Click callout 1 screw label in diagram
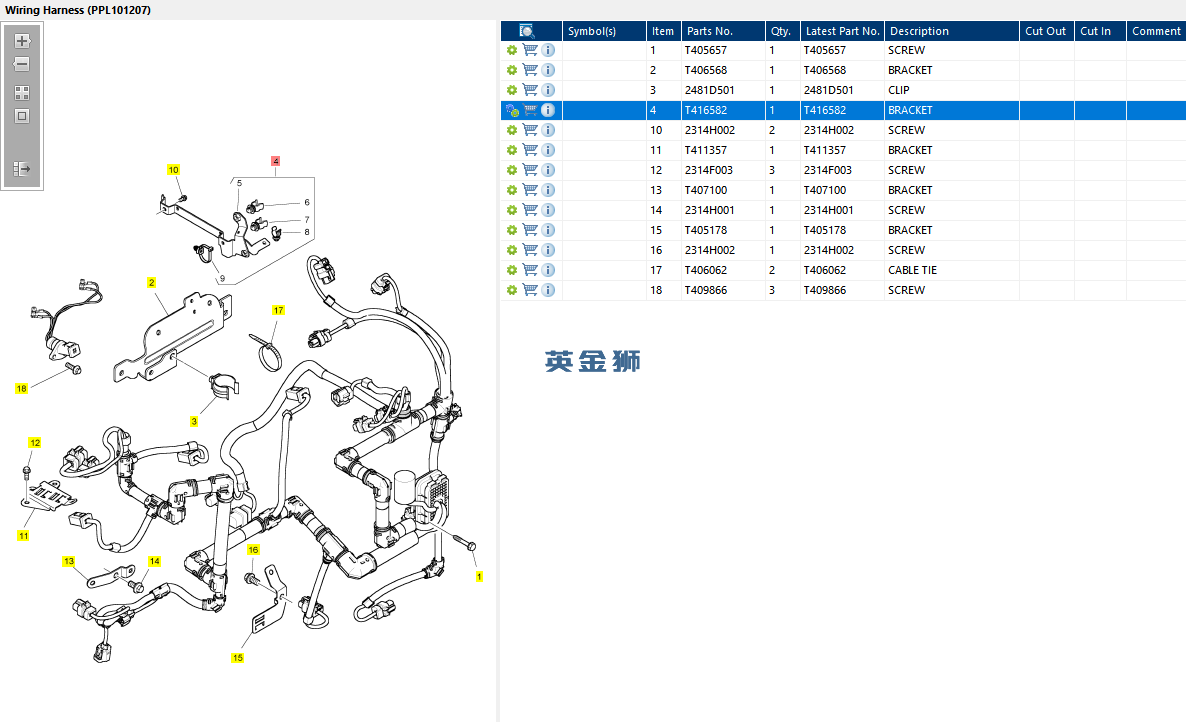1186x722 pixels. pos(478,577)
